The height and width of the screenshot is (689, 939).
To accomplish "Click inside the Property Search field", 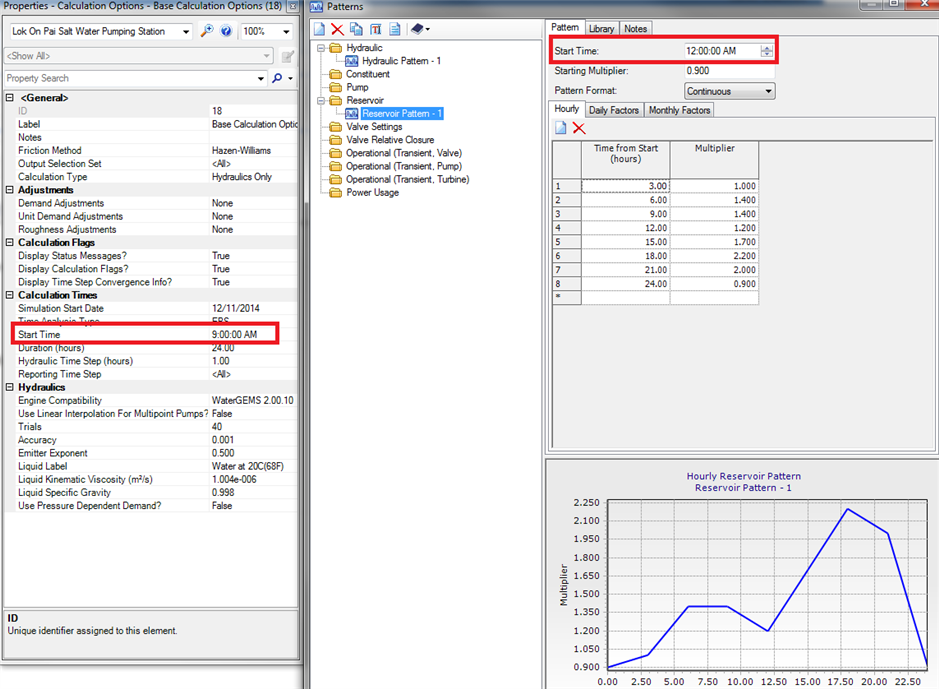I will 100,78.
